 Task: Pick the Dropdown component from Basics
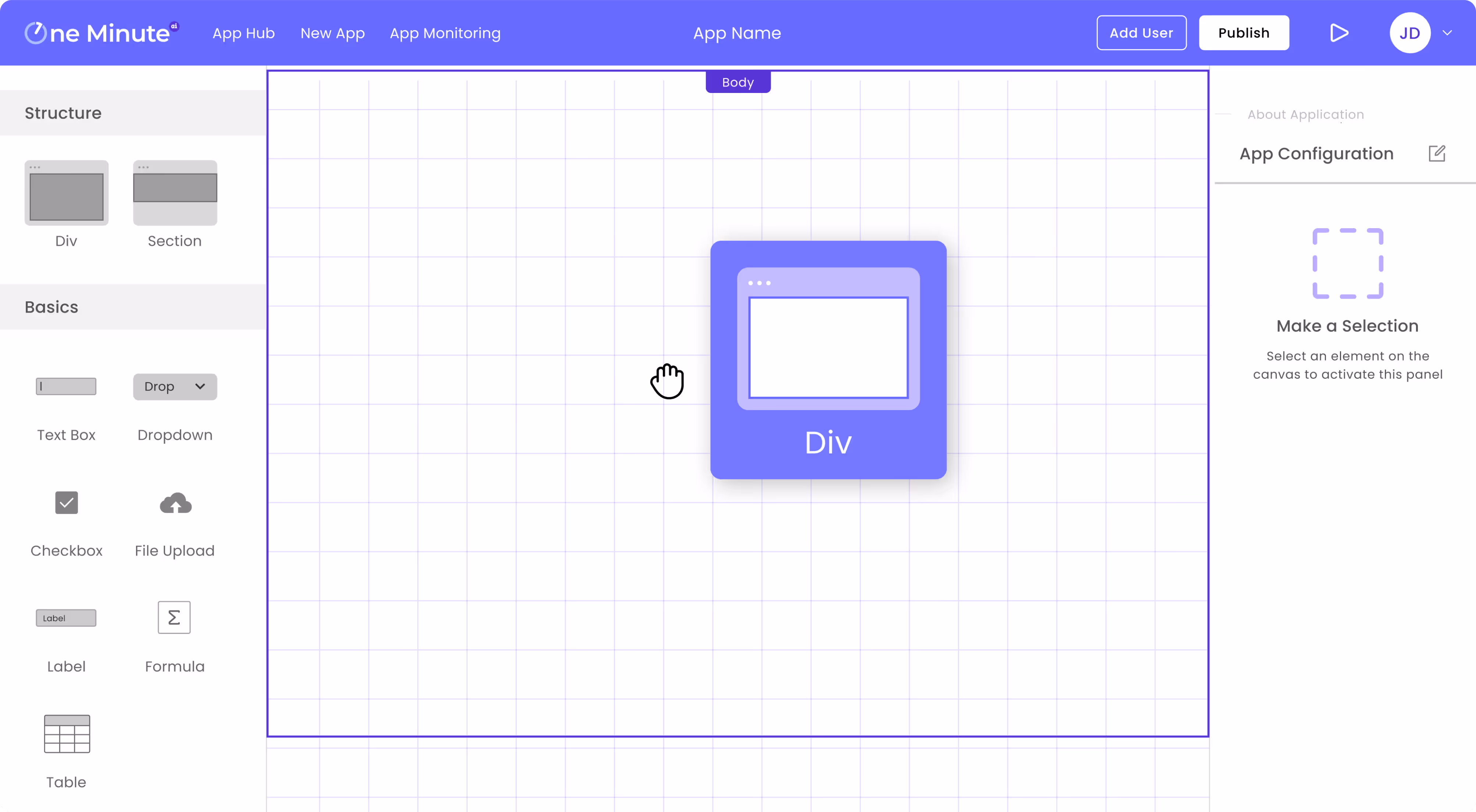click(x=175, y=387)
